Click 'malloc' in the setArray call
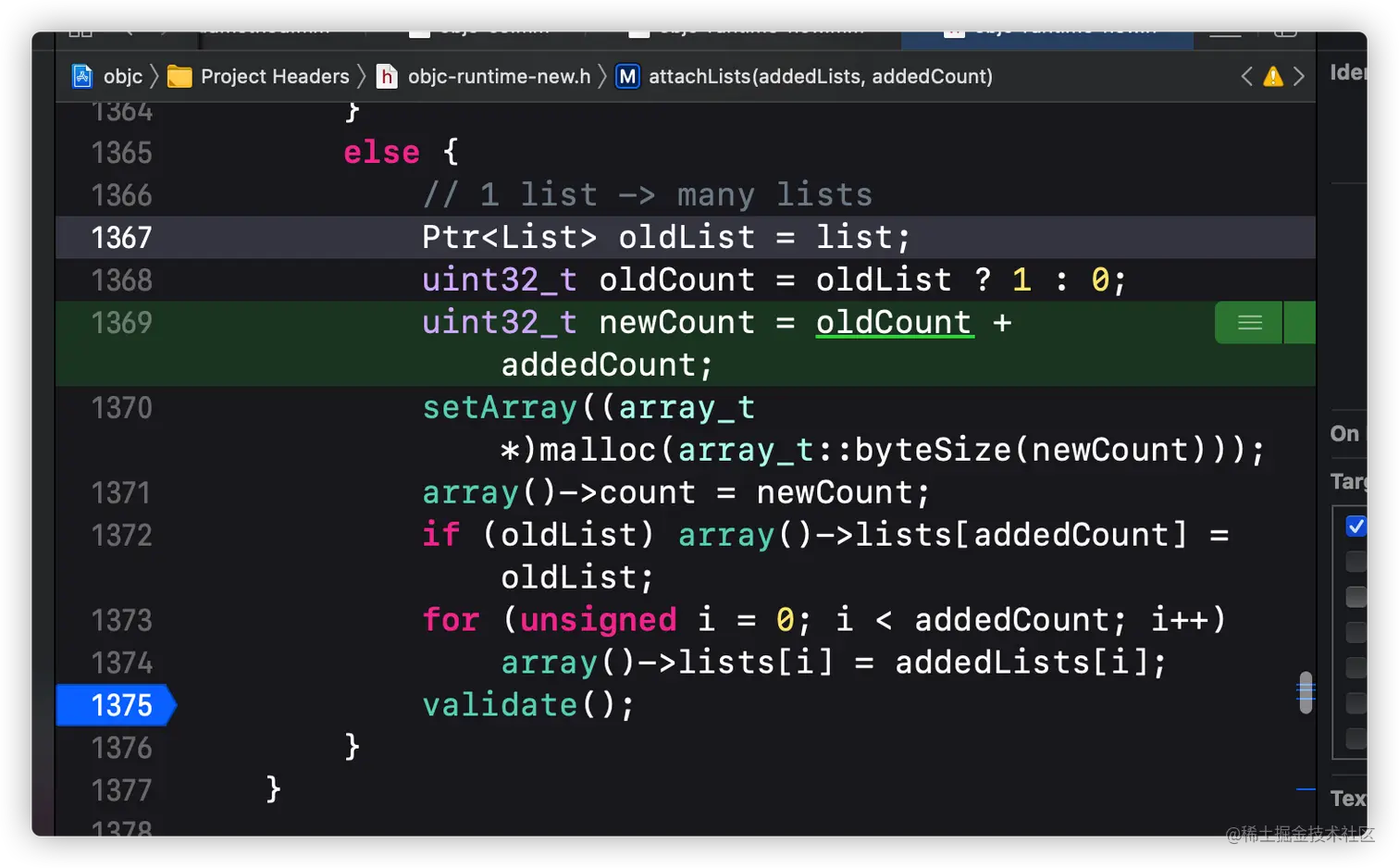Image resolution: width=1399 pixels, height=868 pixels. [598, 451]
